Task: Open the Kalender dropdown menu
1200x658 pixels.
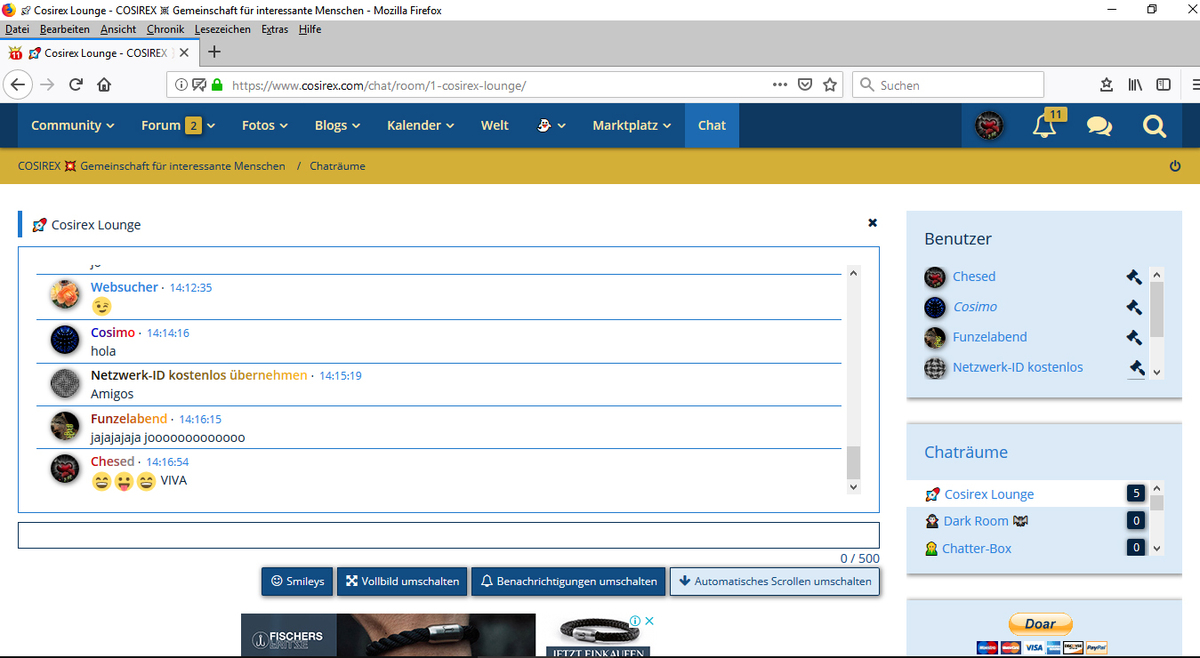Action: click(420, 125)
